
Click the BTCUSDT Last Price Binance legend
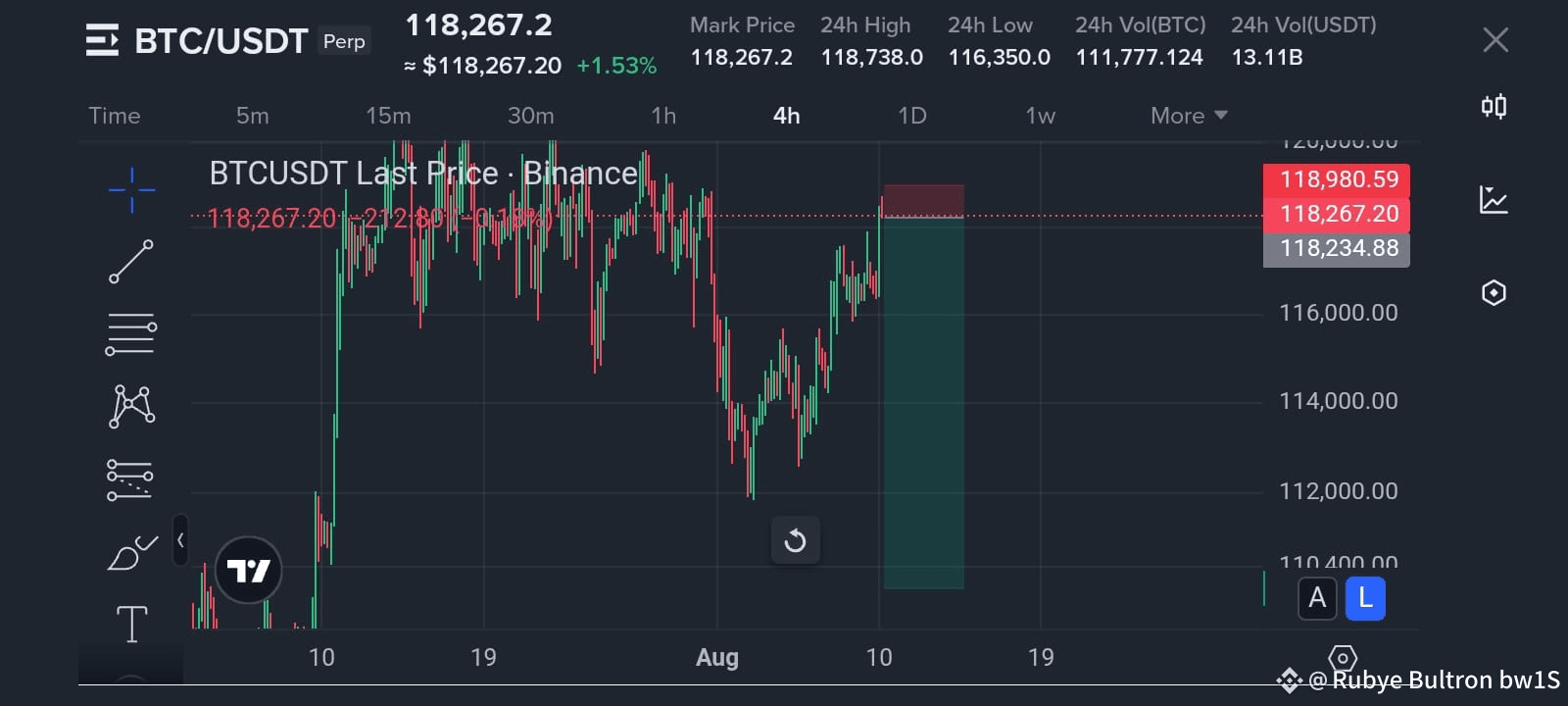(423, 174)
